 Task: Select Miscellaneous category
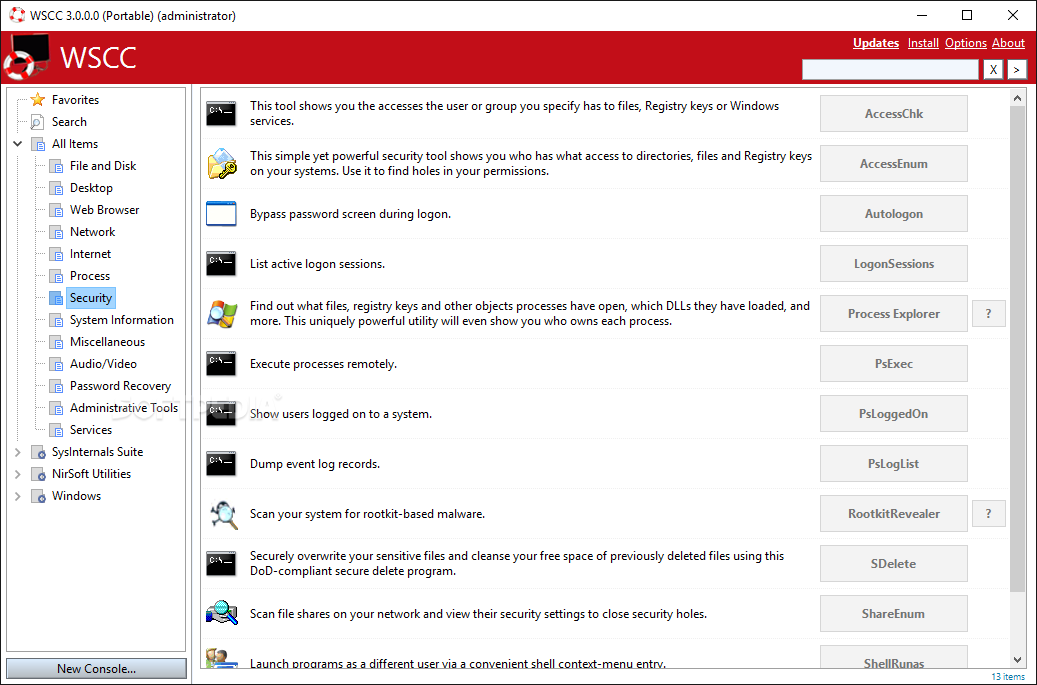click(107, 342)
